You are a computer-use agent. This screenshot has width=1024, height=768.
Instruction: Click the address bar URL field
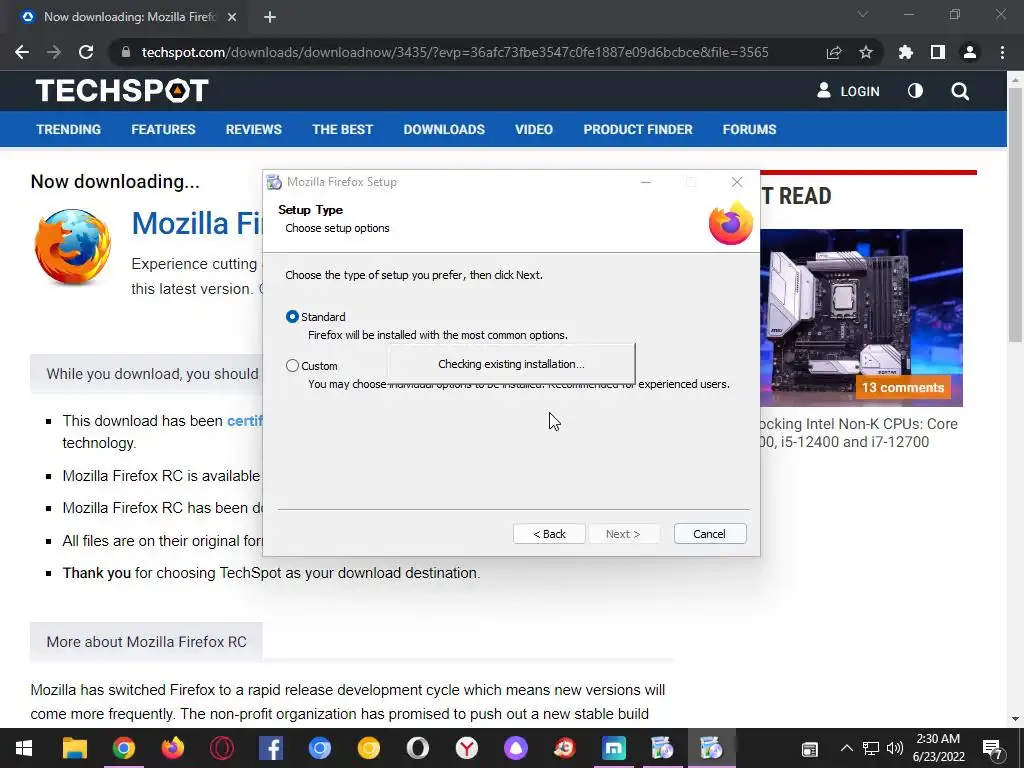click(x=455, y=52)
